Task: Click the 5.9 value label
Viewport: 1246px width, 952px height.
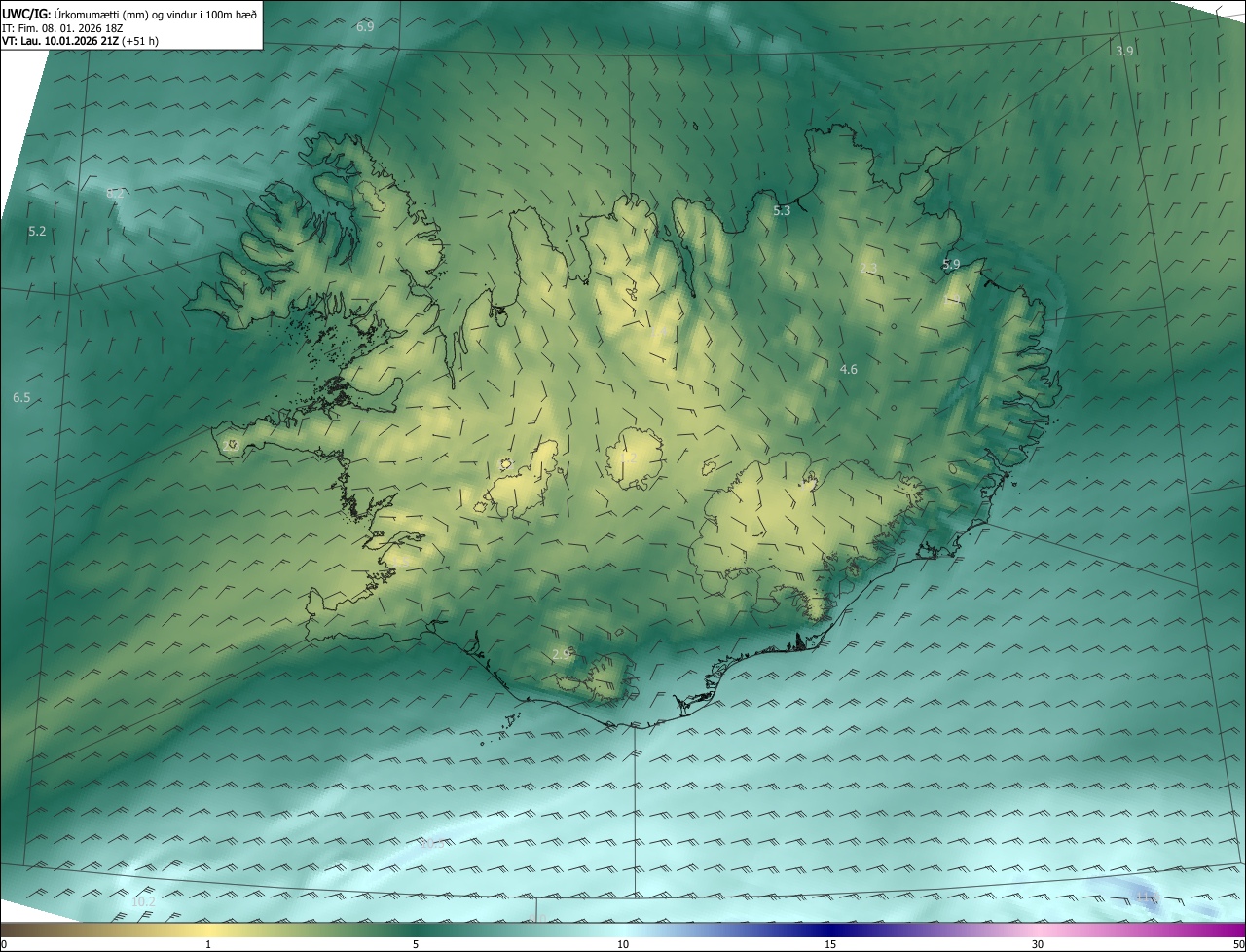Action: click(951, 264)
